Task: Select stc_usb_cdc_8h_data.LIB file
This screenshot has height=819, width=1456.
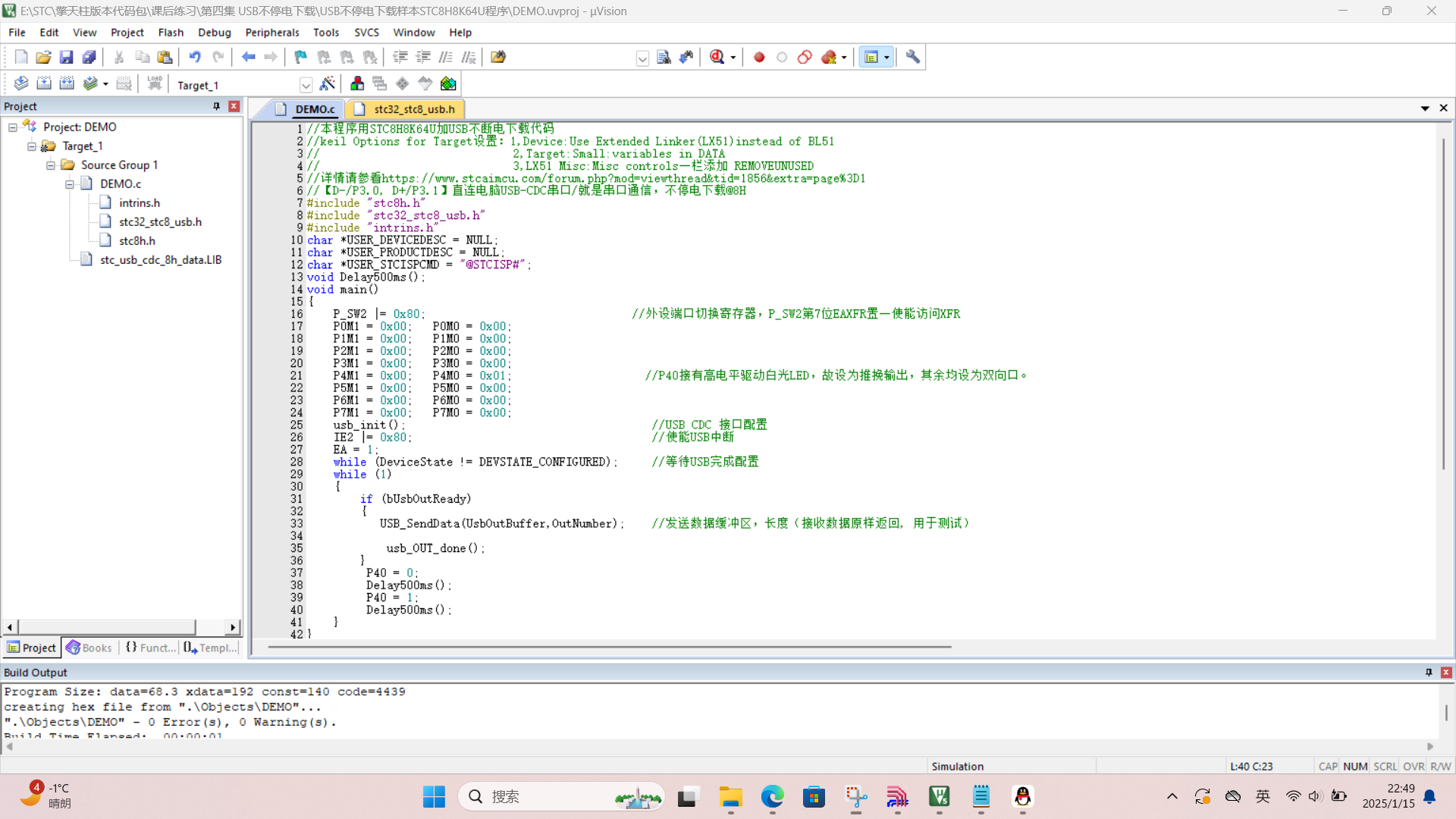Action: (x=161, y=260)
